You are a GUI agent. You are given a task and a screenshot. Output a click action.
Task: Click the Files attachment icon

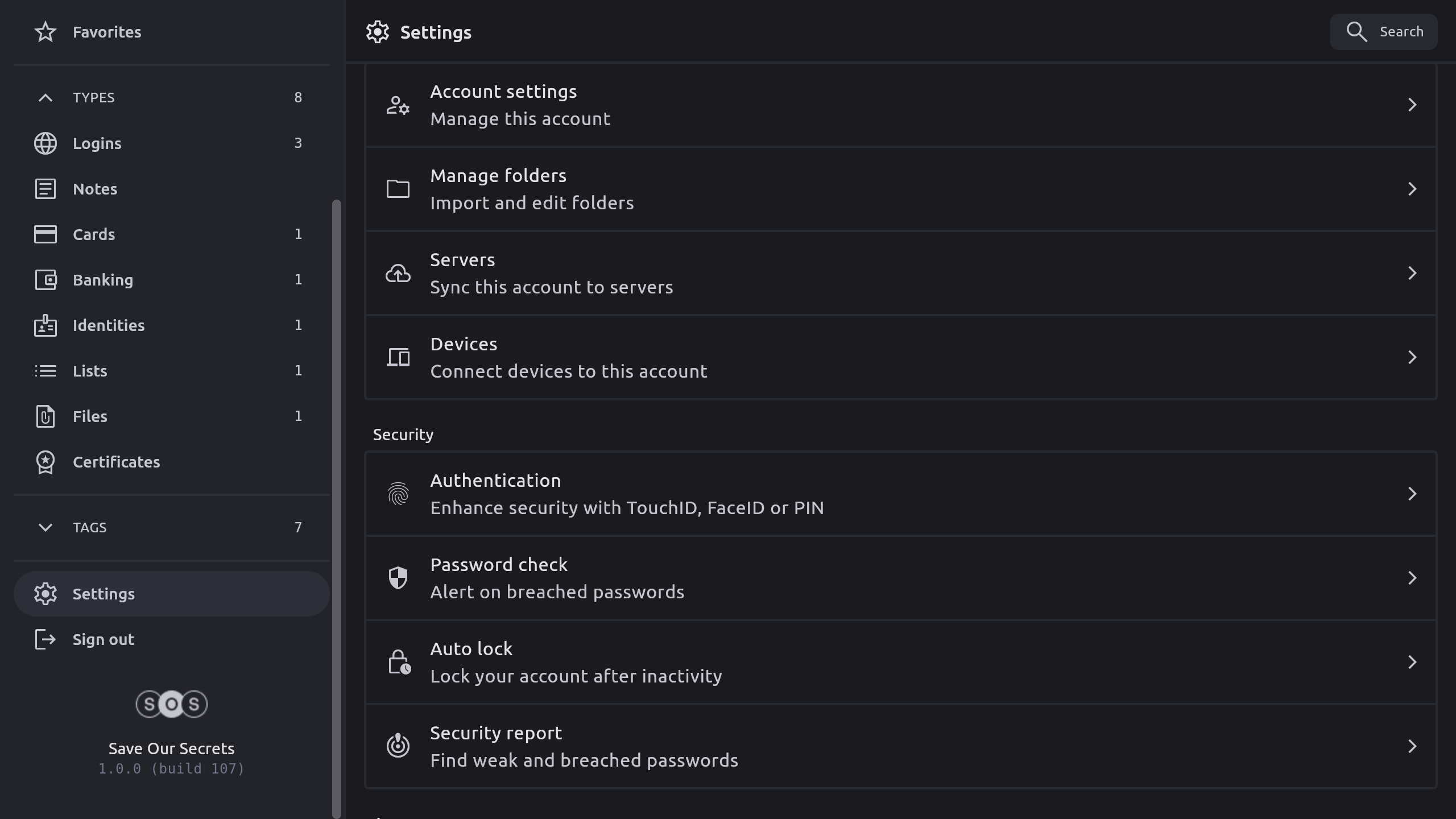pos(45,416)
